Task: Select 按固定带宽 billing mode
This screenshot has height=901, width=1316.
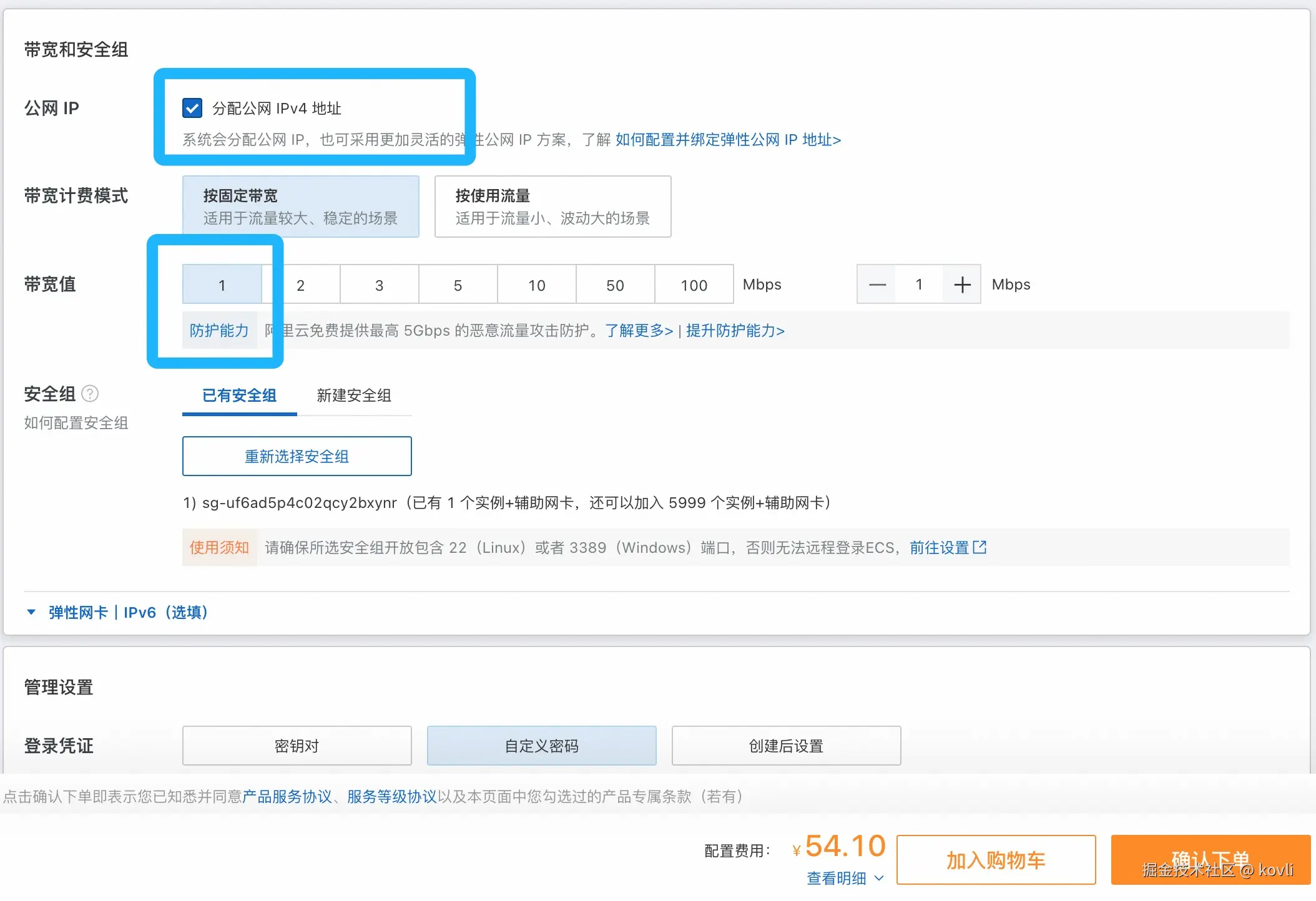Action: point(300,207)
